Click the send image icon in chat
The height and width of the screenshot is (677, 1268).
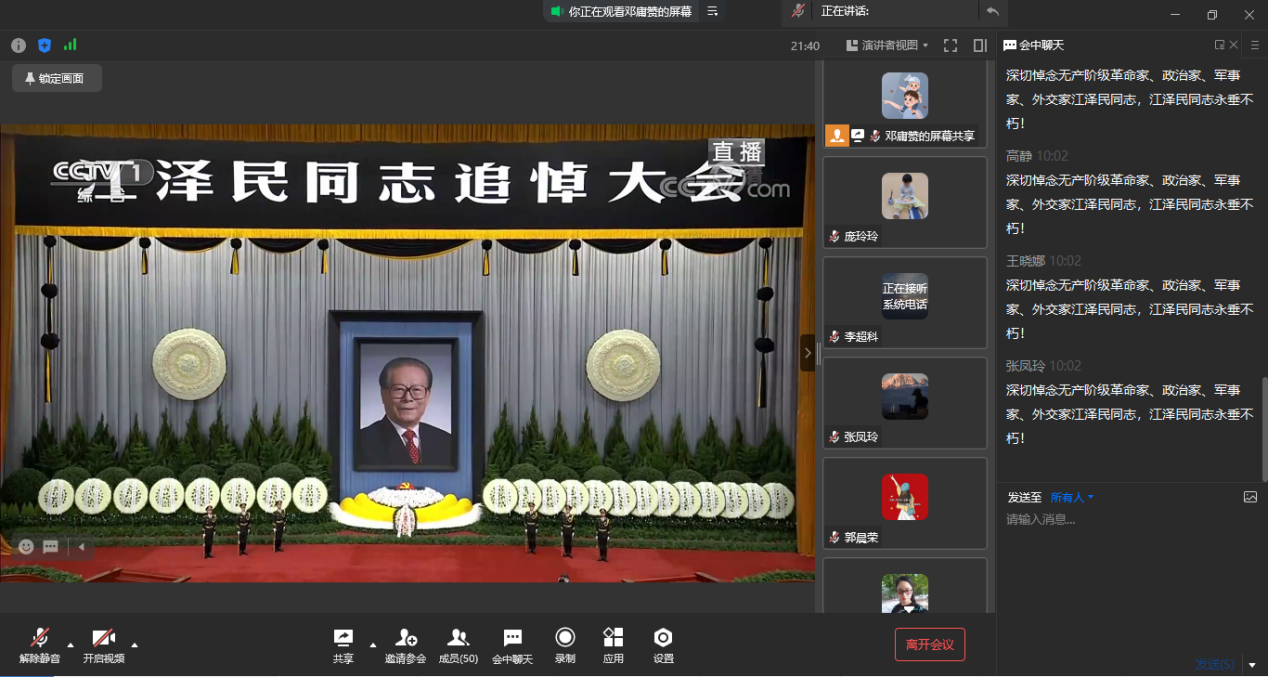coord(1250,497)
